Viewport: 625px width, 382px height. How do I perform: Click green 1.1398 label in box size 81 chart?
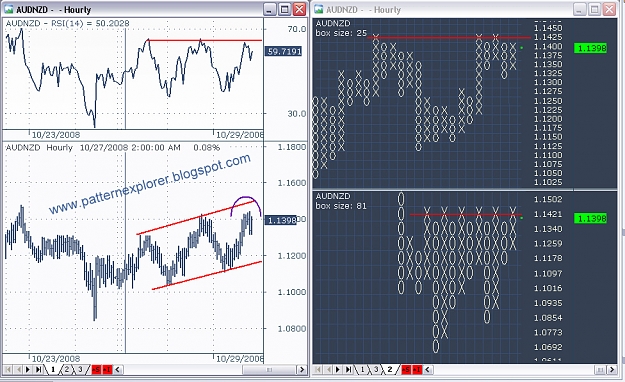coord(590,219)
